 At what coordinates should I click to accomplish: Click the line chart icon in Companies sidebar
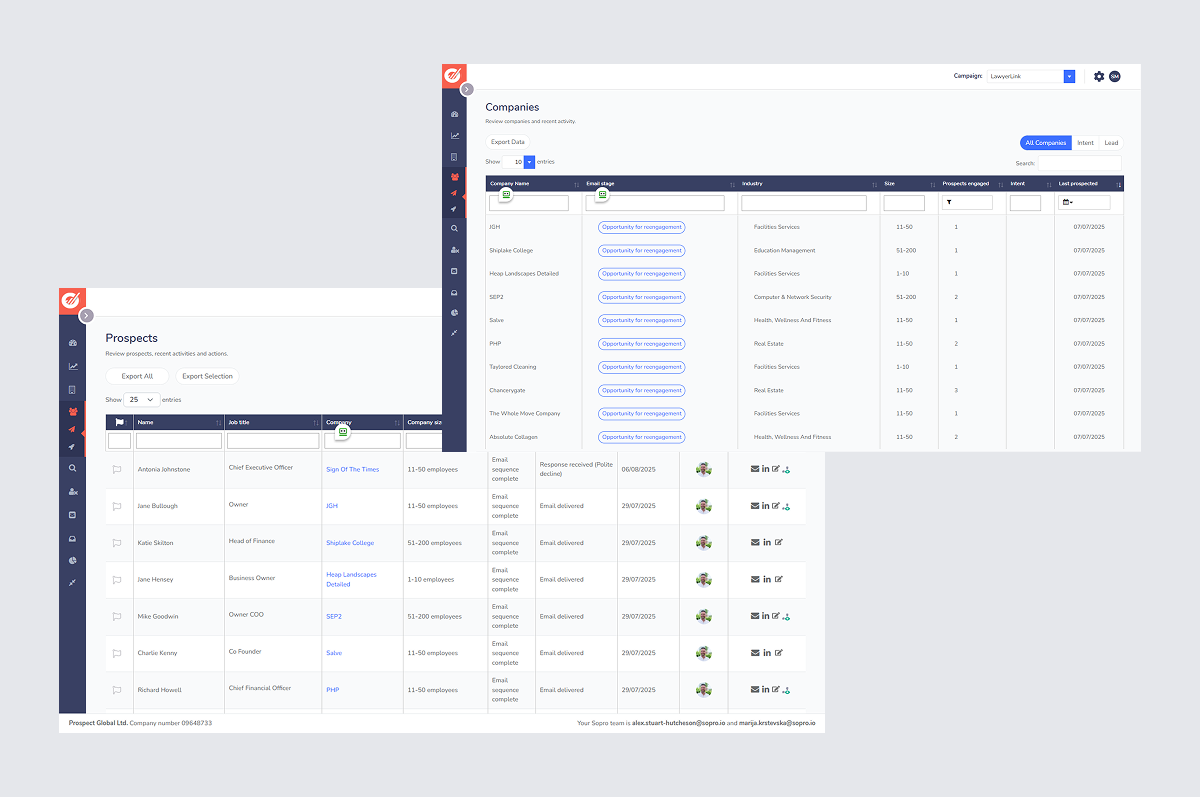pyautogui.click(x=454, y=135)
